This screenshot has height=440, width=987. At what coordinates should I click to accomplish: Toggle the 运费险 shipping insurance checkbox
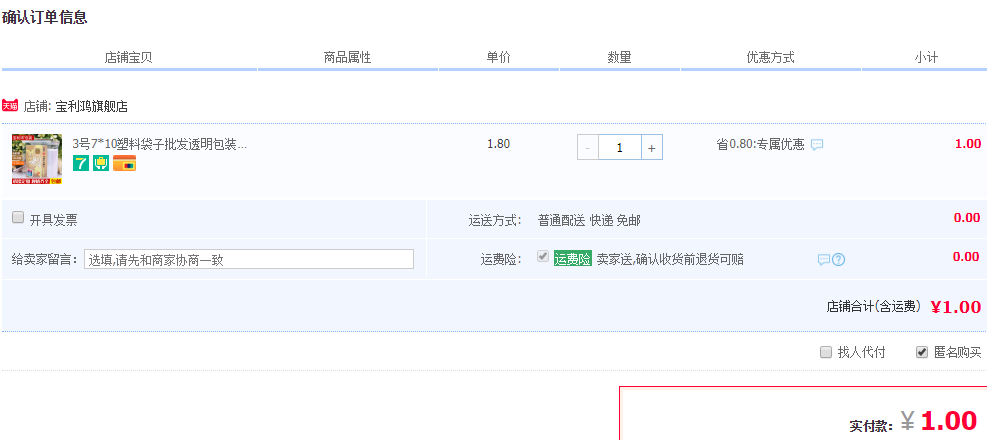(543, 257)
